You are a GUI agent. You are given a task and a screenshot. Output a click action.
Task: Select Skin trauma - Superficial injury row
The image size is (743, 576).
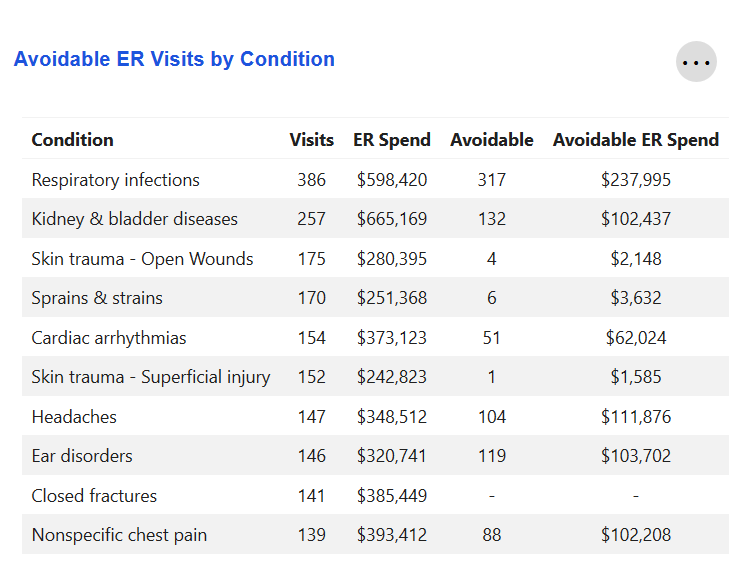pos(151,377)
